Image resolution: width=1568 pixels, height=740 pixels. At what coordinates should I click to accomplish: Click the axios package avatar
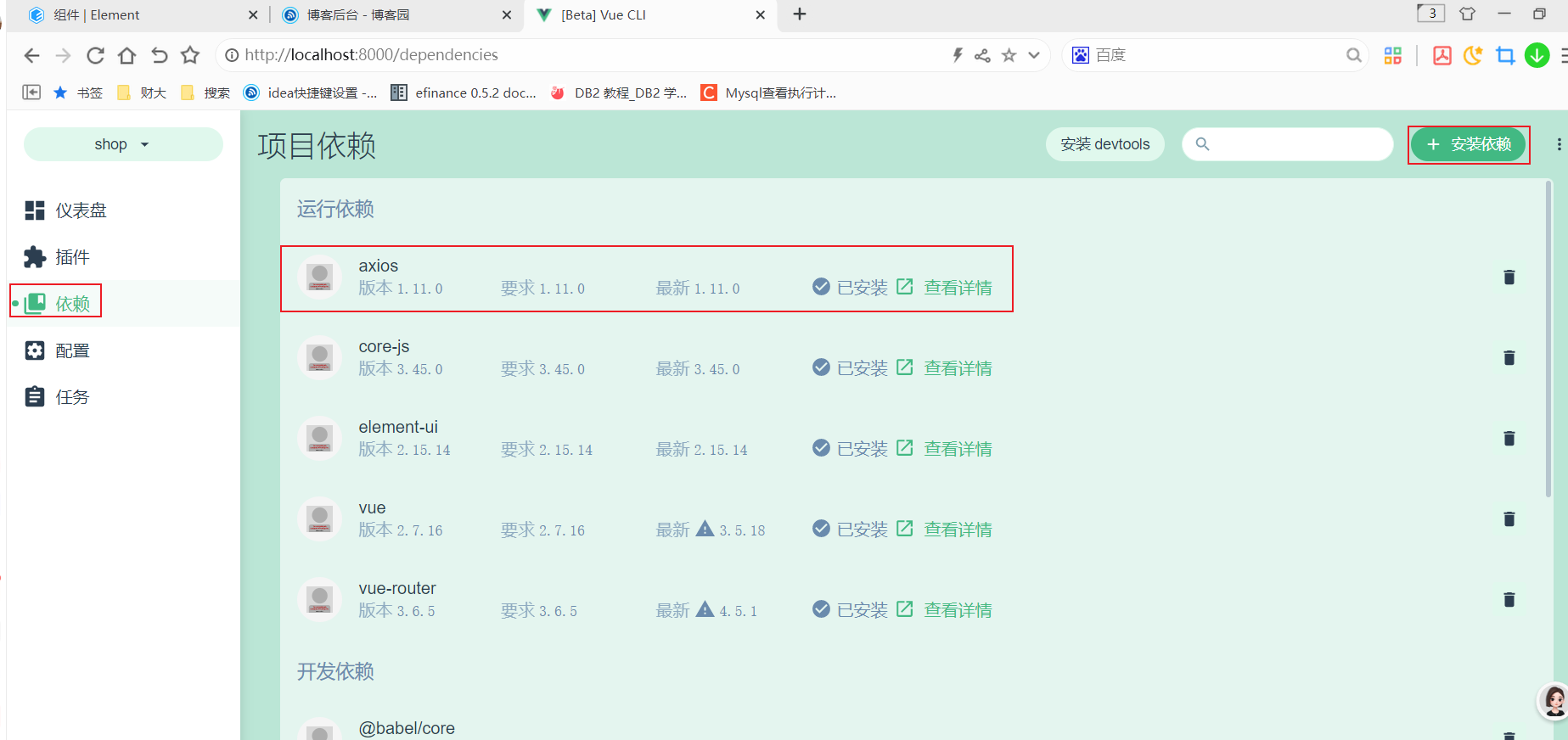pos(319,277)
